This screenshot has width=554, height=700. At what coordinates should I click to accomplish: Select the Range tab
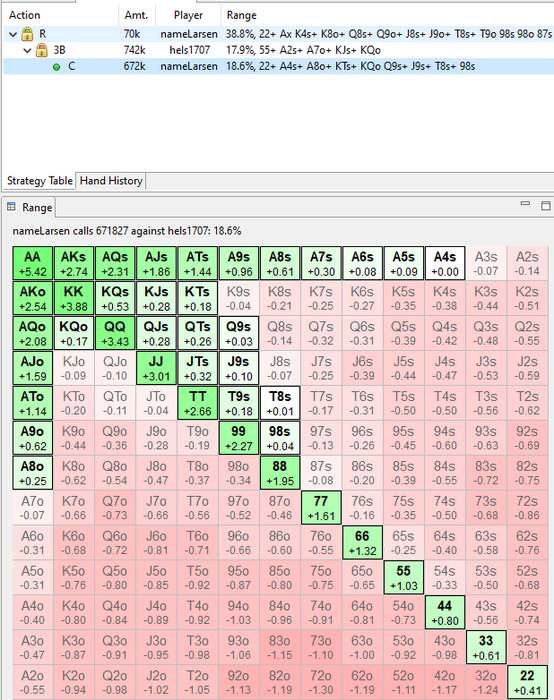tap(30, 208)
